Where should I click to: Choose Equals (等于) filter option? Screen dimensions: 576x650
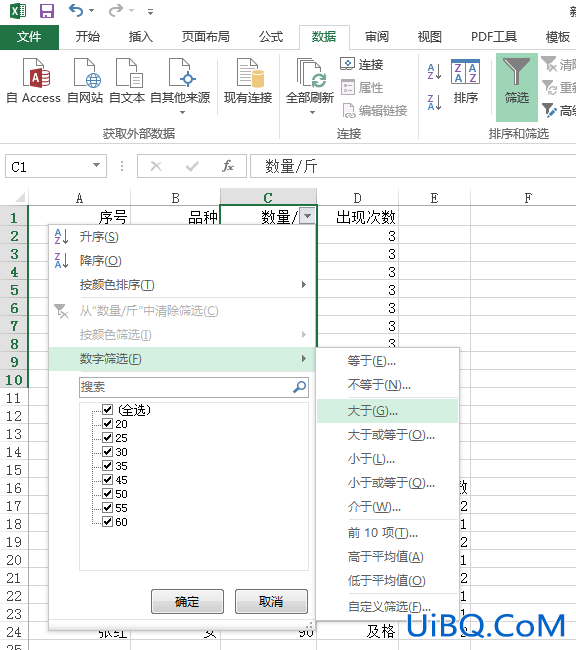tap(387, 361)
